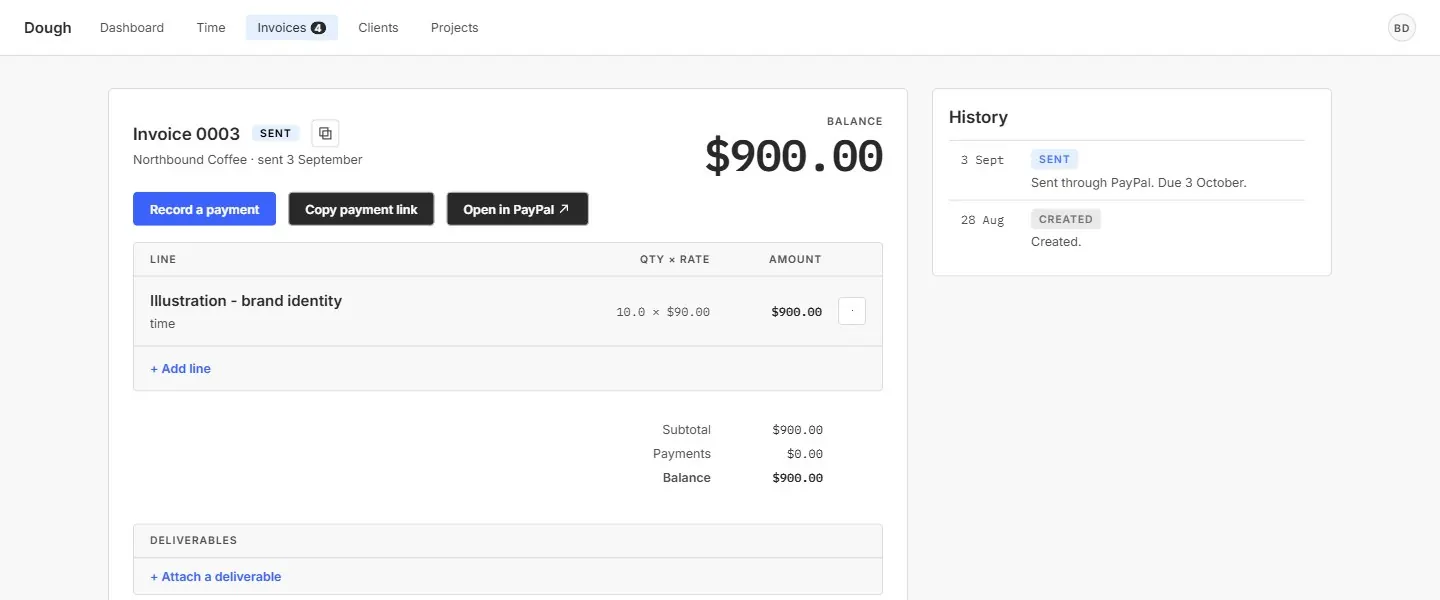The height and width of the screenshot is (600, 1440).
Task: Click the SENT status badge beside Invoice 0003
Action: (275, 133)
